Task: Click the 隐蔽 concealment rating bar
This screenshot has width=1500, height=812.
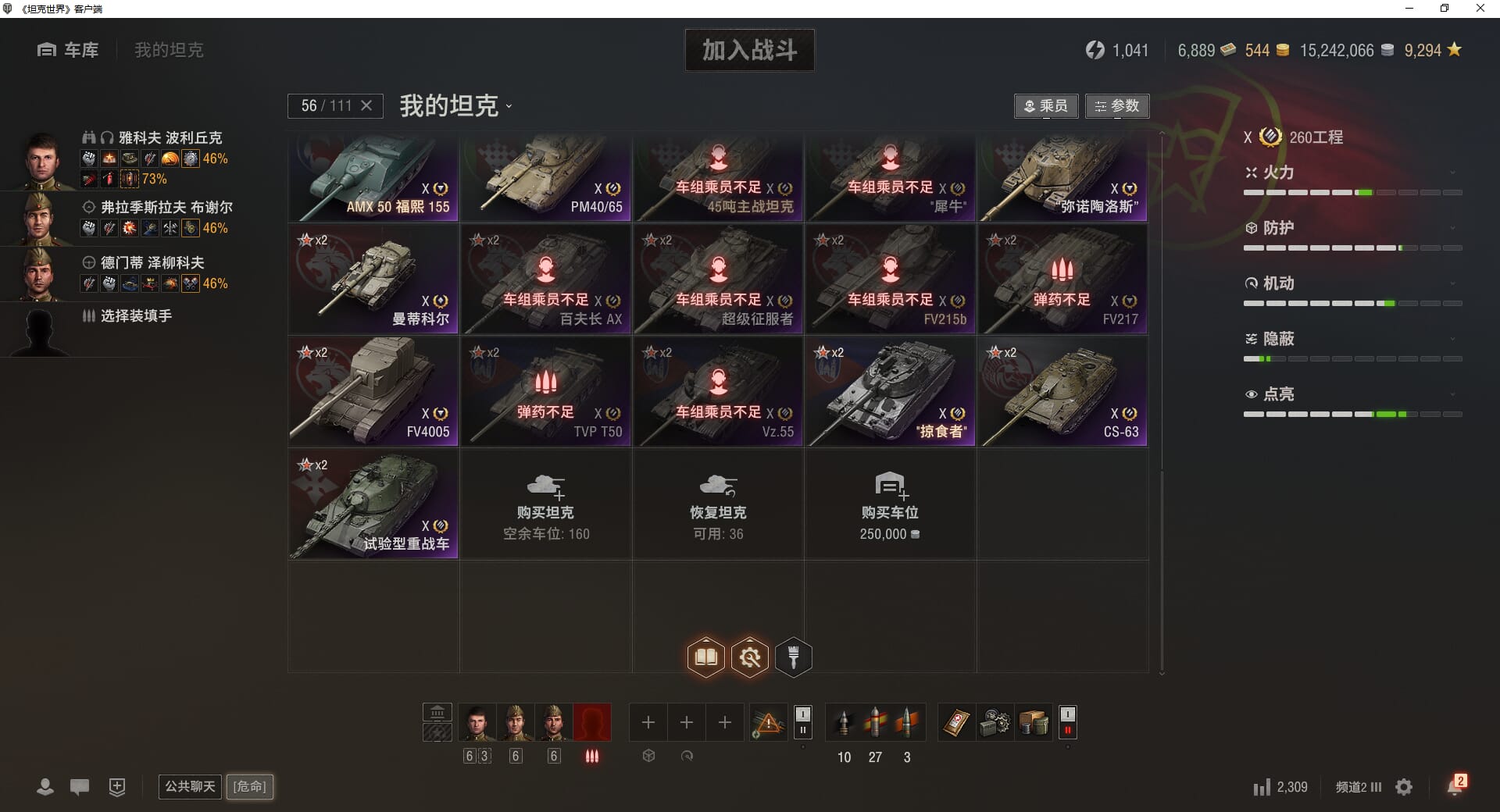Action: tap(1353, 359)
